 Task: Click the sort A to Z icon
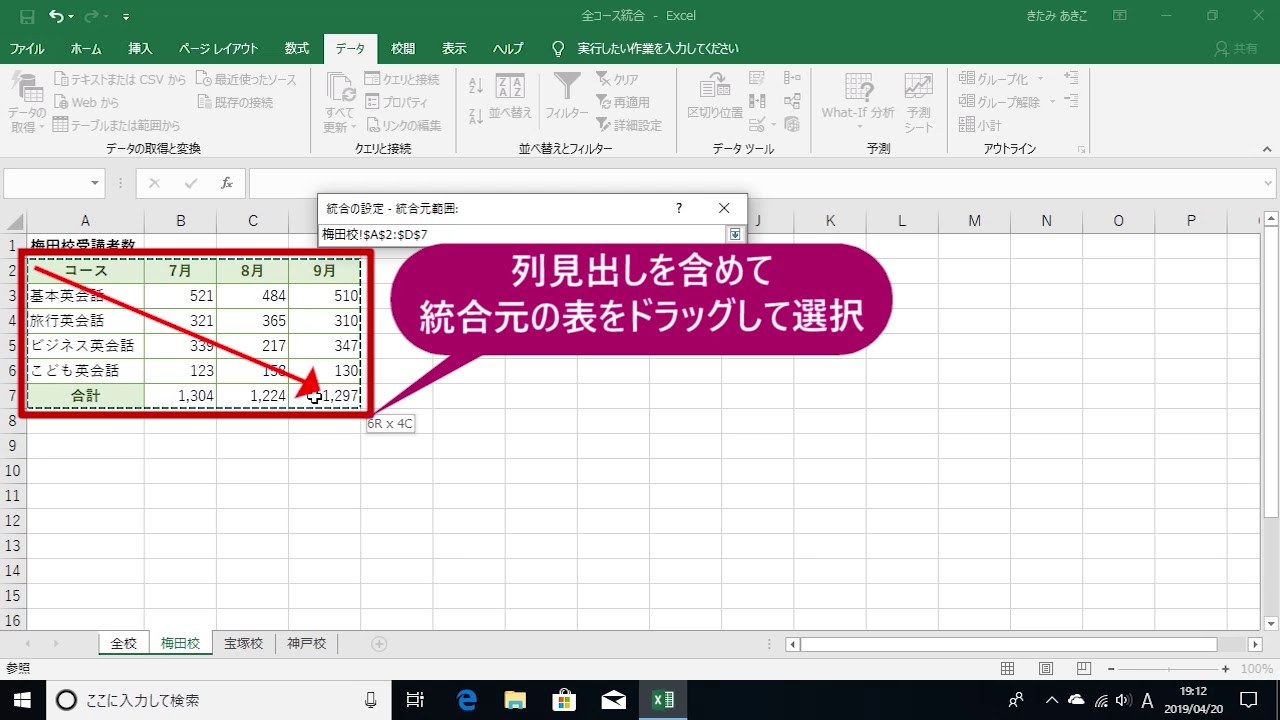[x=475, y=87]
